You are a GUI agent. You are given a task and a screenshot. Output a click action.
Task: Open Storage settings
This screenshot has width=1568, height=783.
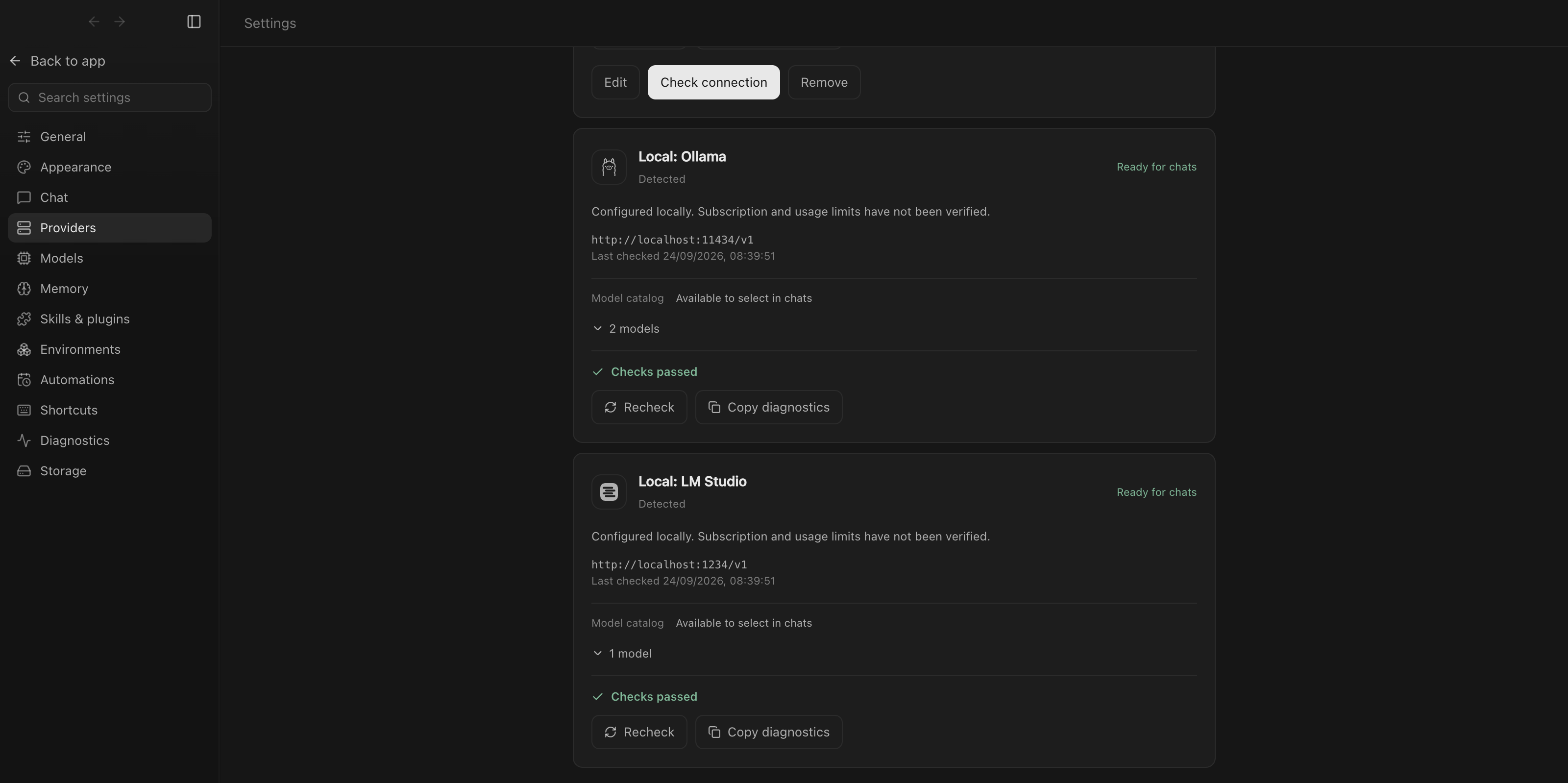110,471
